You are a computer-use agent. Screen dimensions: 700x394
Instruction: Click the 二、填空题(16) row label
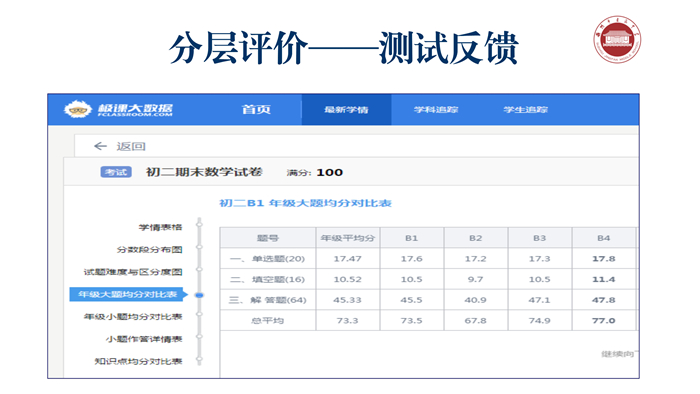point(267,279)
